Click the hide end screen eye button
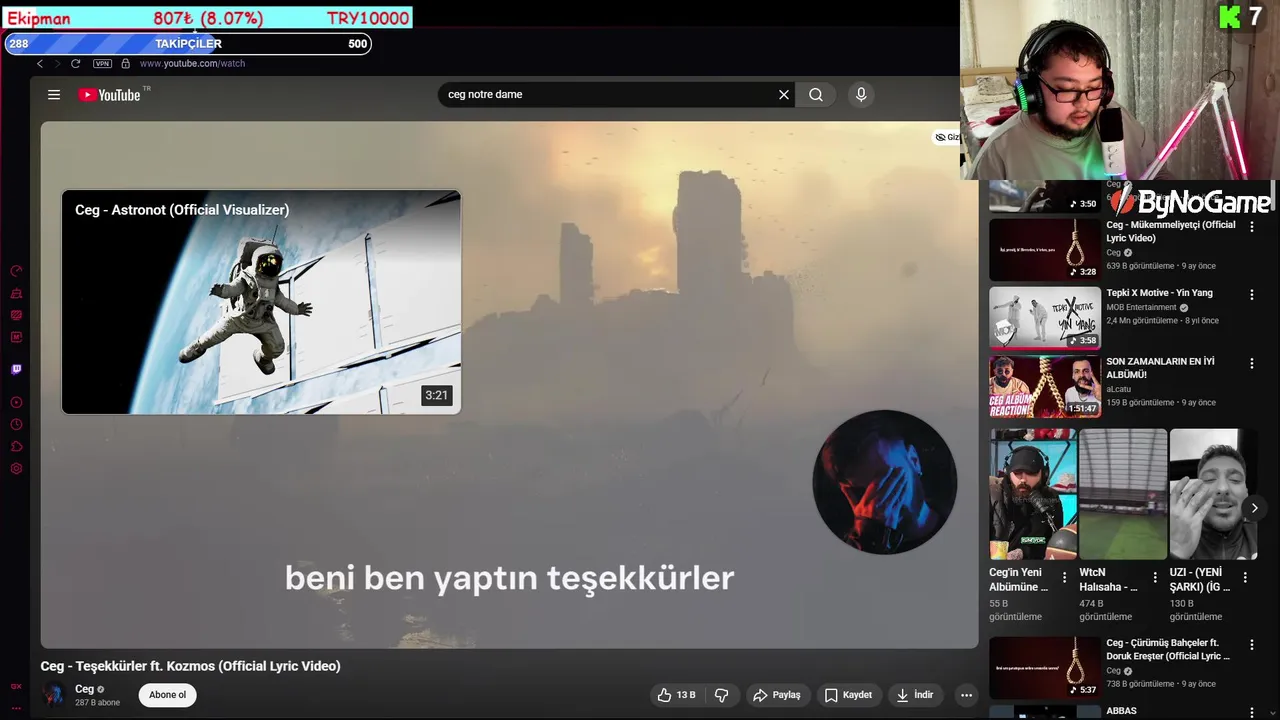 point(947,137)
